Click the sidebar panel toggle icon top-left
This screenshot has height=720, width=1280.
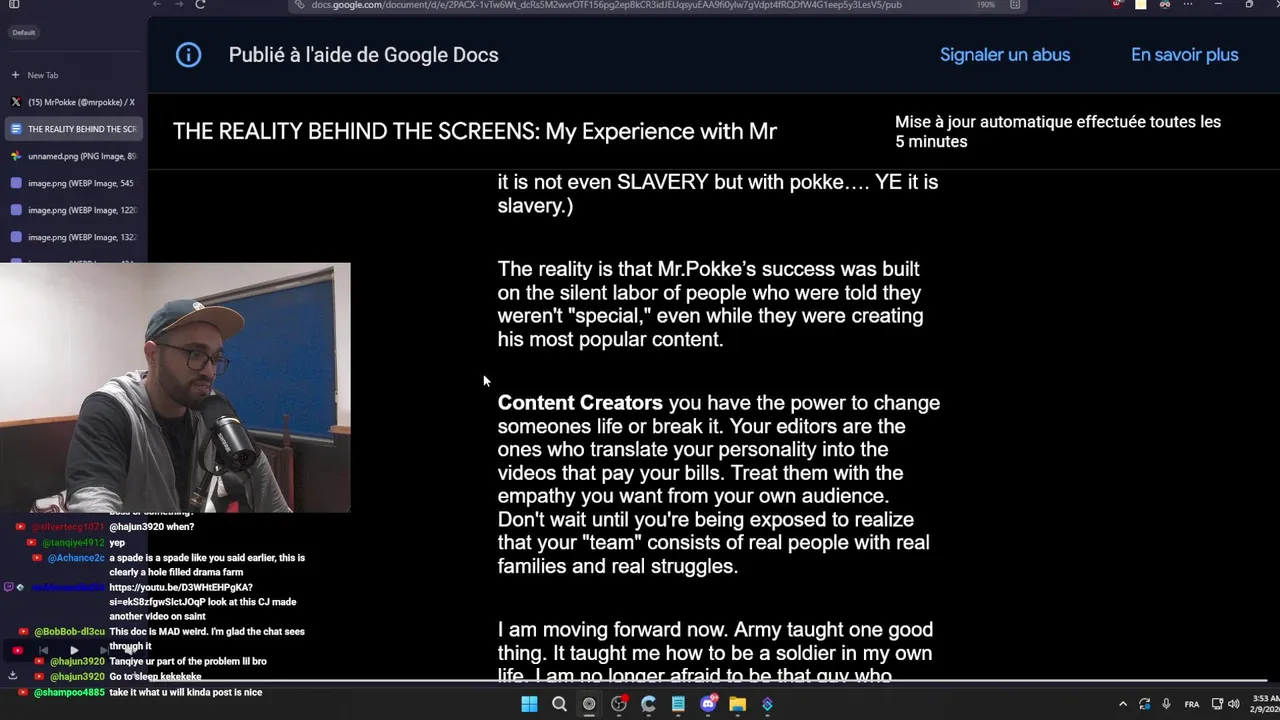14,5
